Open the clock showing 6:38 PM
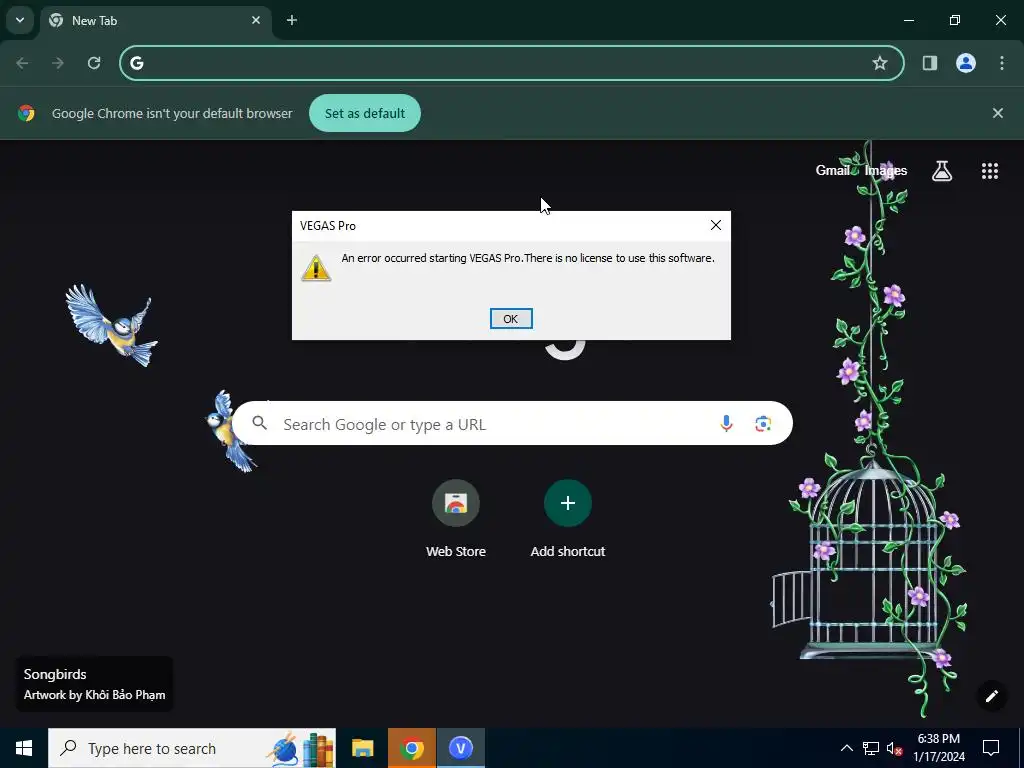This screenshot has height=768, width=1024. click(939, 748)
